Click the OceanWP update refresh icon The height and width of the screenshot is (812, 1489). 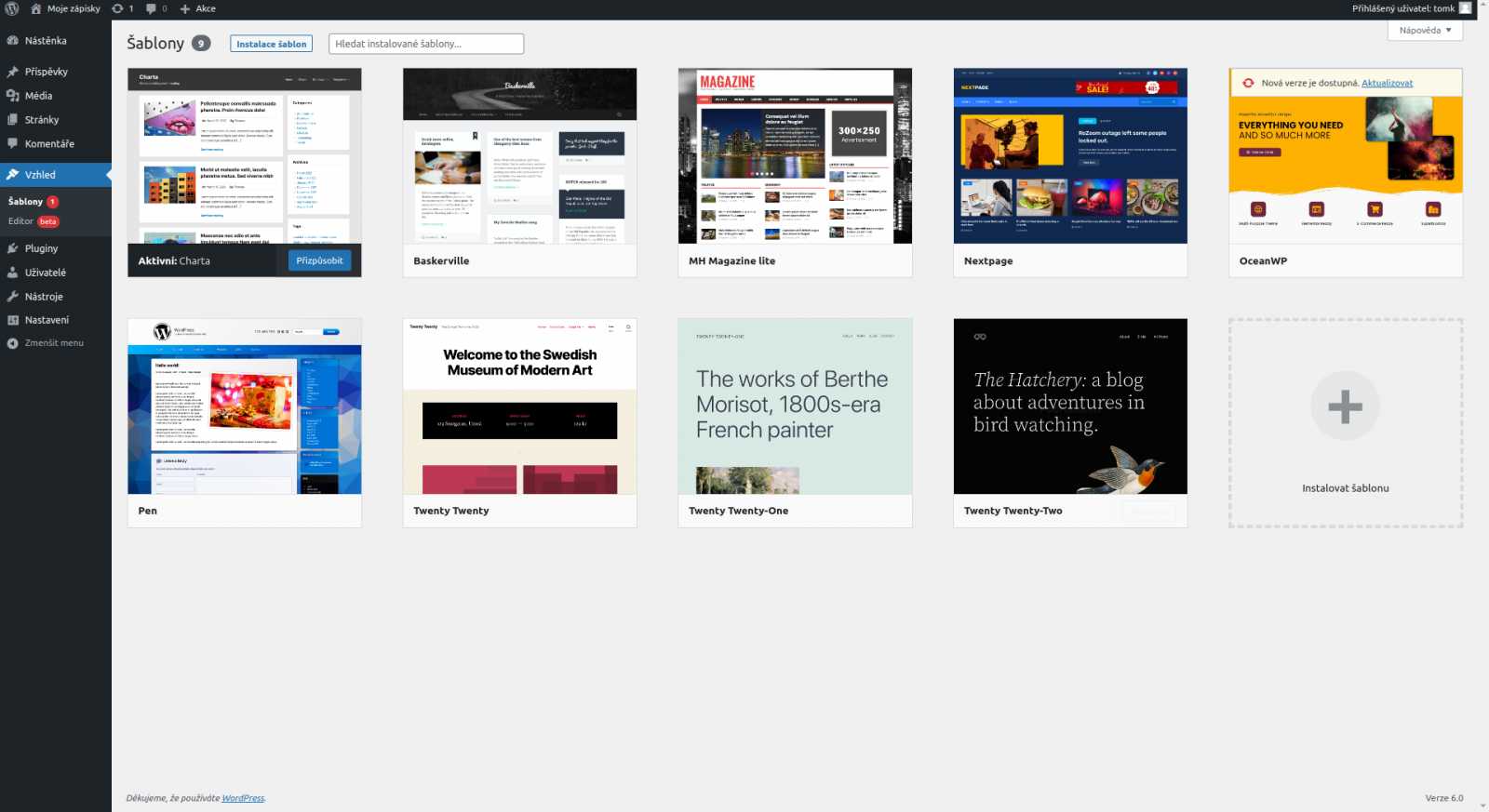(1248, 83)
